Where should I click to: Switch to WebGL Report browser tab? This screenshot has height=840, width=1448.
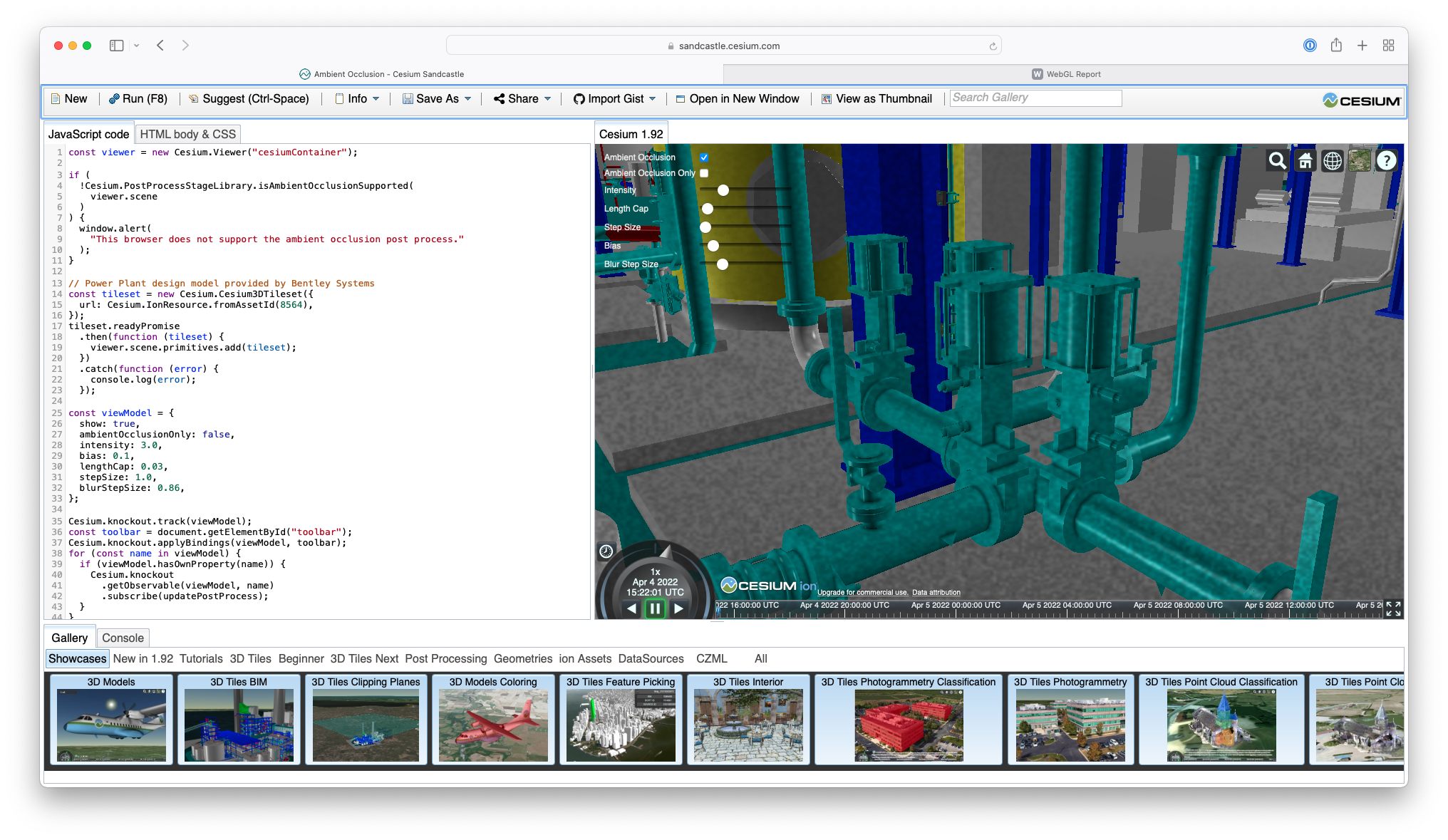[1066, 74]
